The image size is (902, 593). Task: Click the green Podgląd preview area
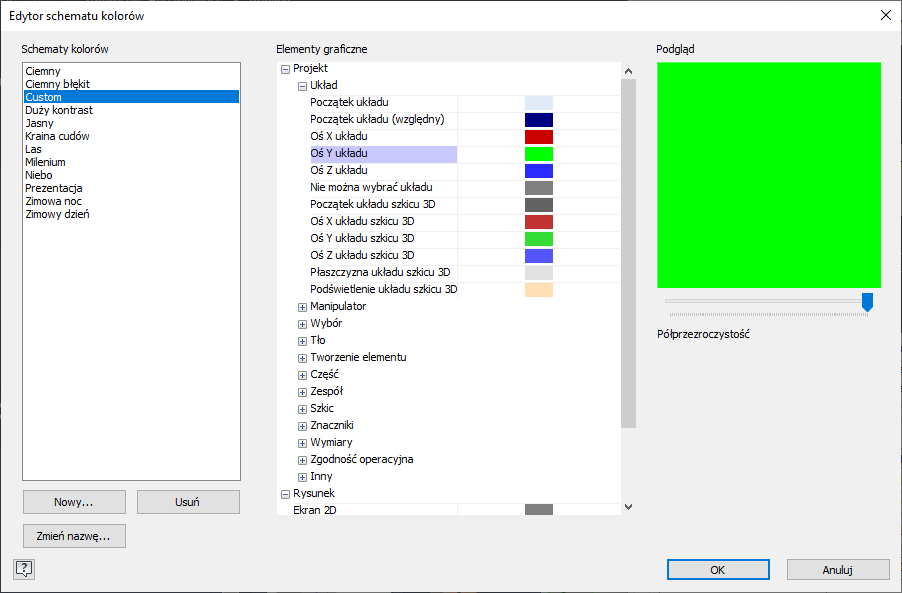[x=769, y=175]
